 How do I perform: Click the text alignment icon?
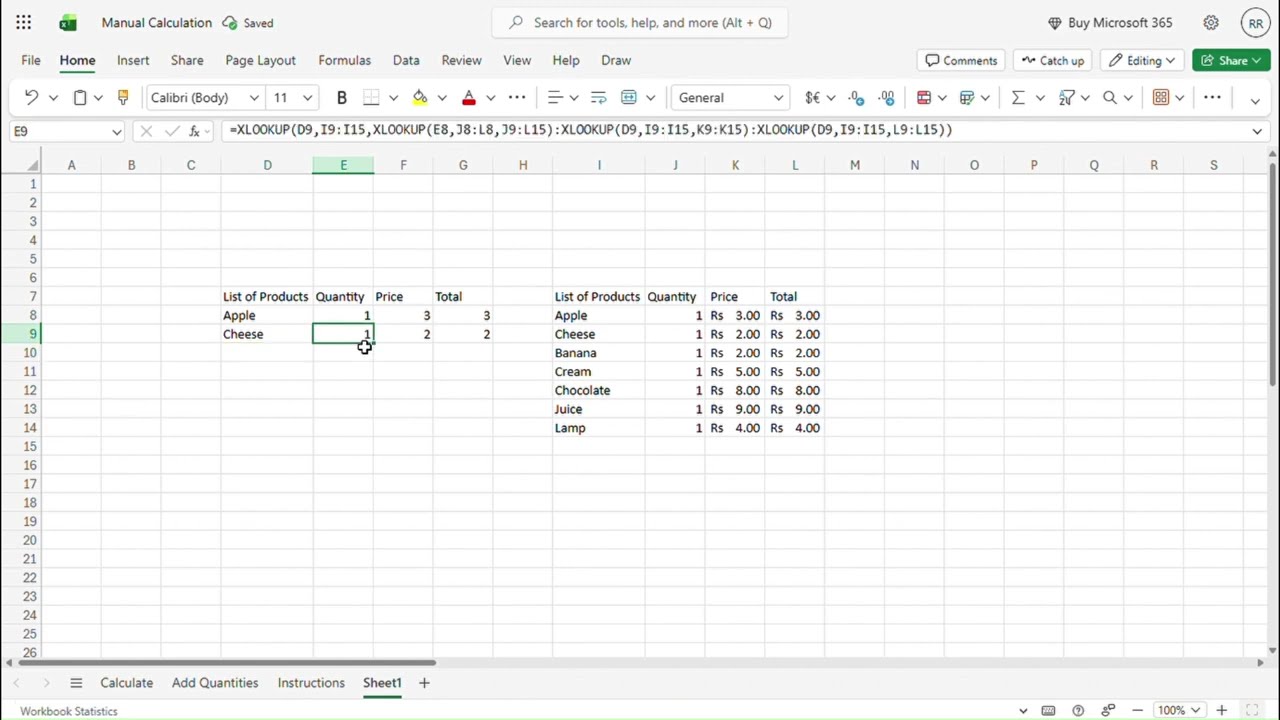pyautogui.click(x=555, y=97)
